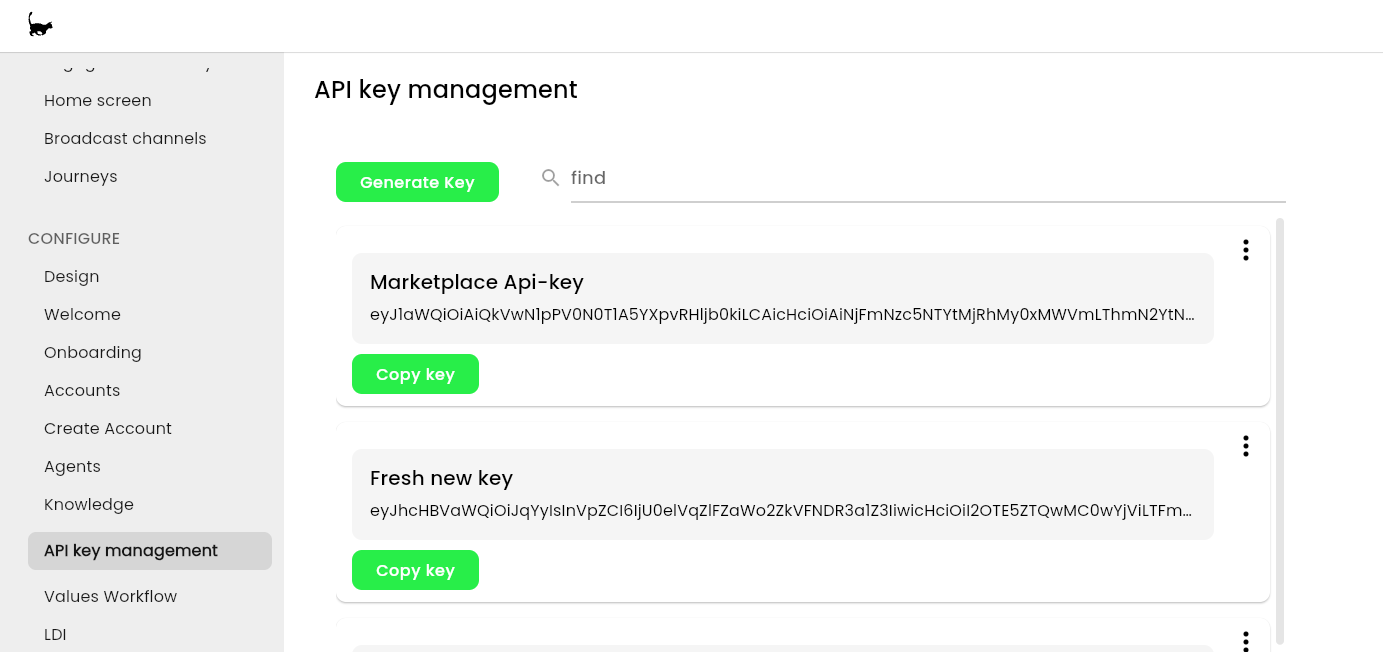Open the Welcome settings
The image size is (1383, 652).
click(82, 314)
